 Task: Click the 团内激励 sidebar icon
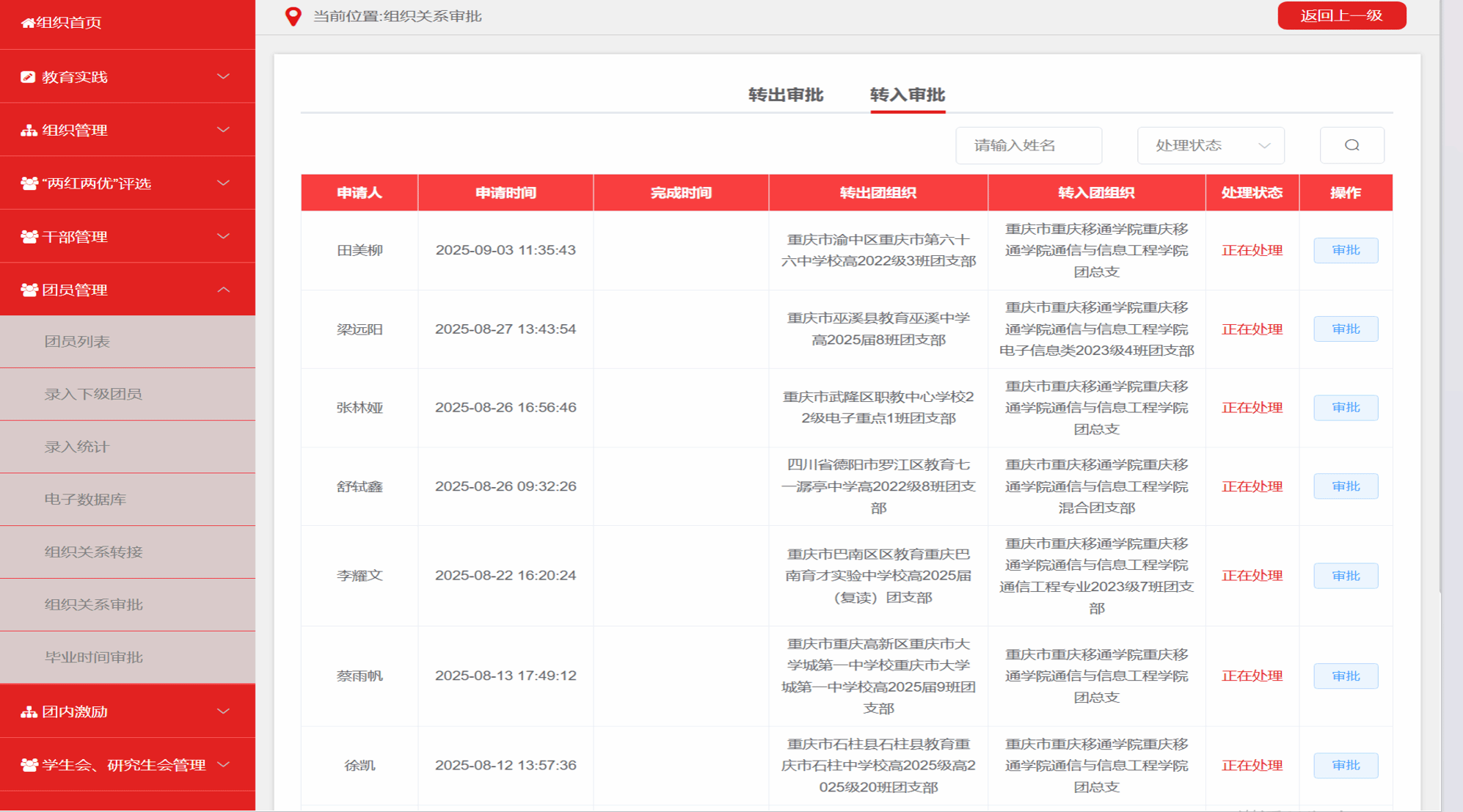coord(29,712)
